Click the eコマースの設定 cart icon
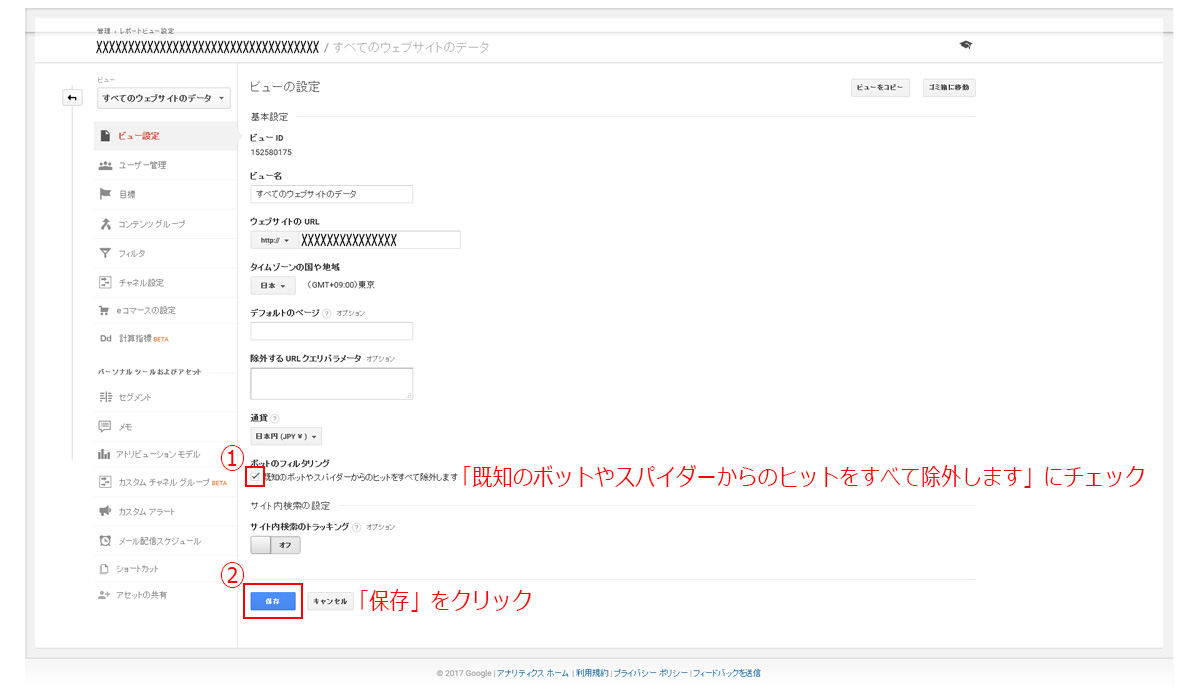 pos(105,310)
